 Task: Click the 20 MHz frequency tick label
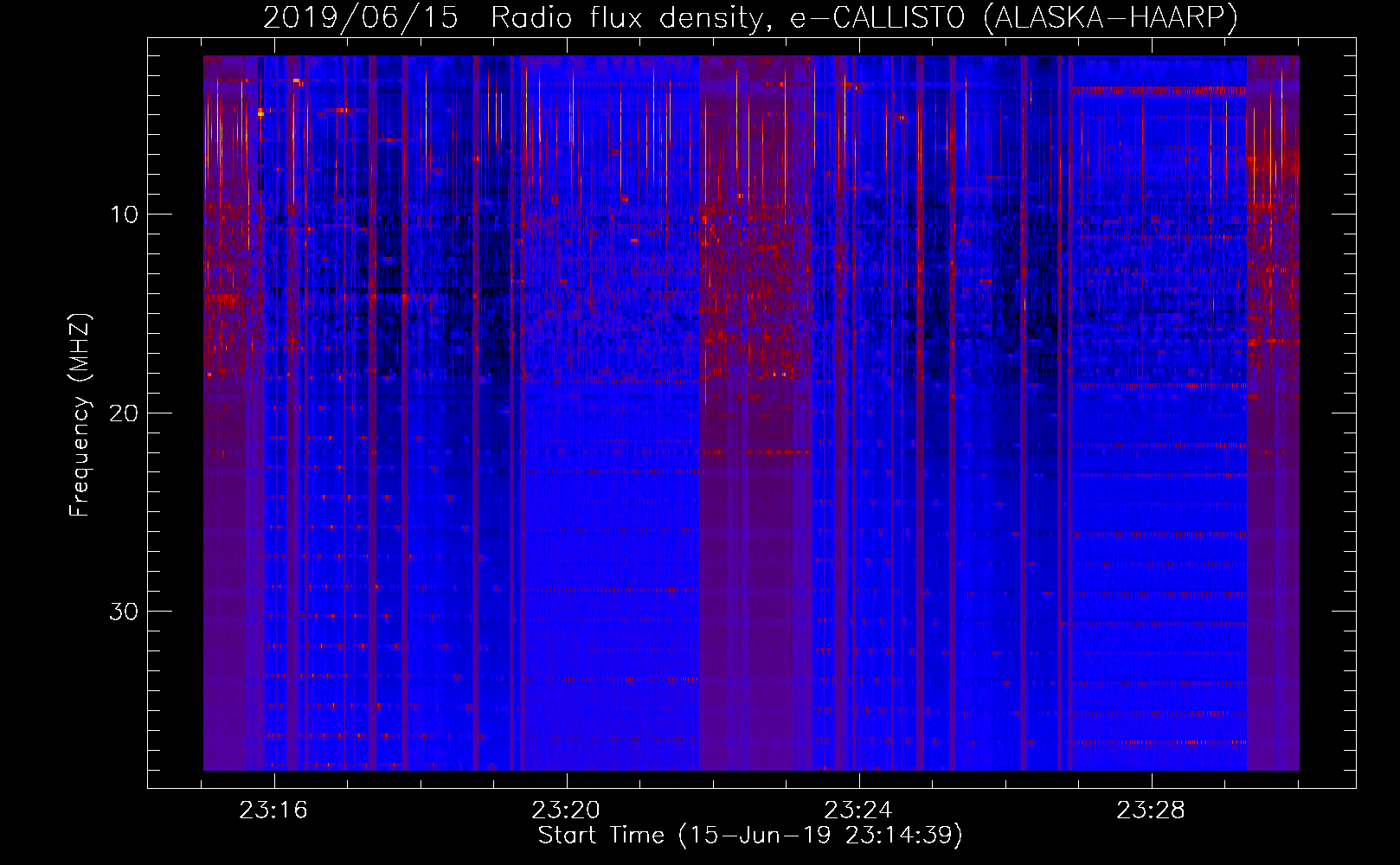125,413
